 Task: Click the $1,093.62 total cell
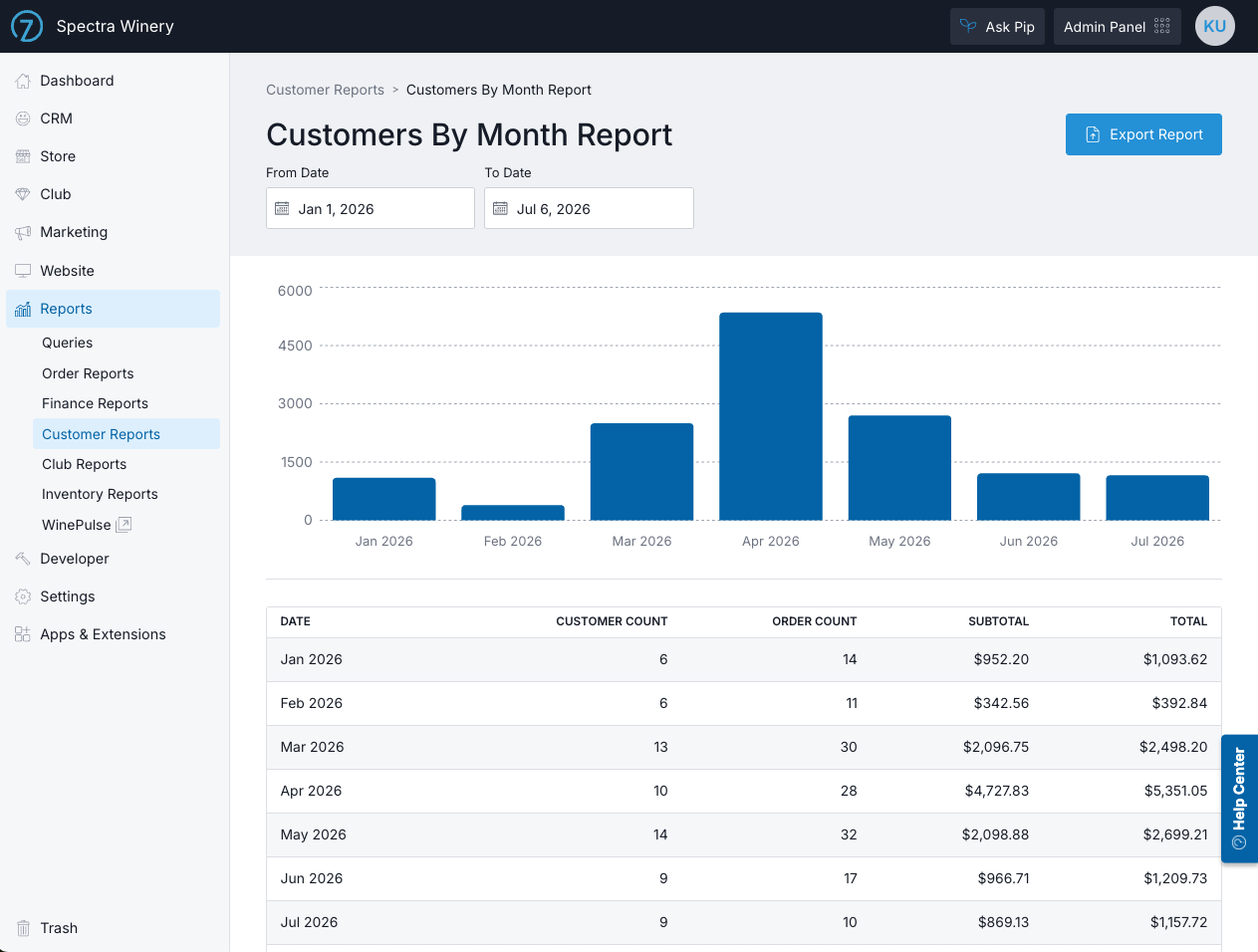1175,659
